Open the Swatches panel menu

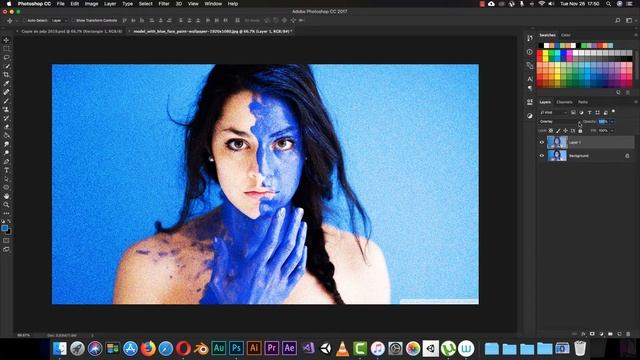tap(635, 35)
